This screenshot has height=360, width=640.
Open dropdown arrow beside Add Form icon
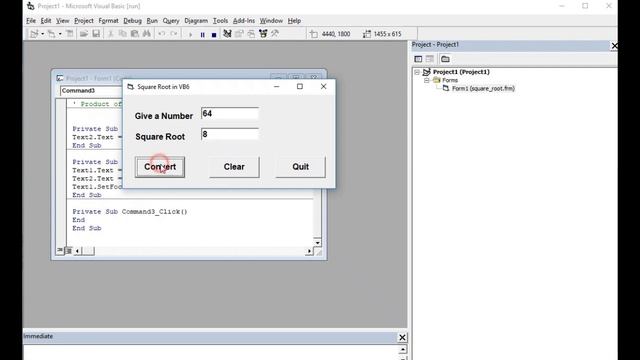60,34
